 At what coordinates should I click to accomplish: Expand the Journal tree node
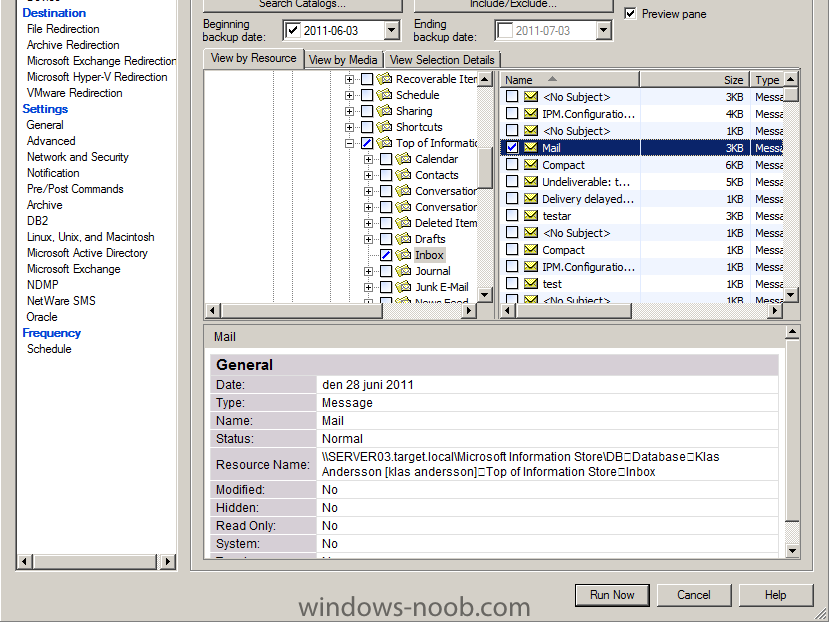point(369,271)
